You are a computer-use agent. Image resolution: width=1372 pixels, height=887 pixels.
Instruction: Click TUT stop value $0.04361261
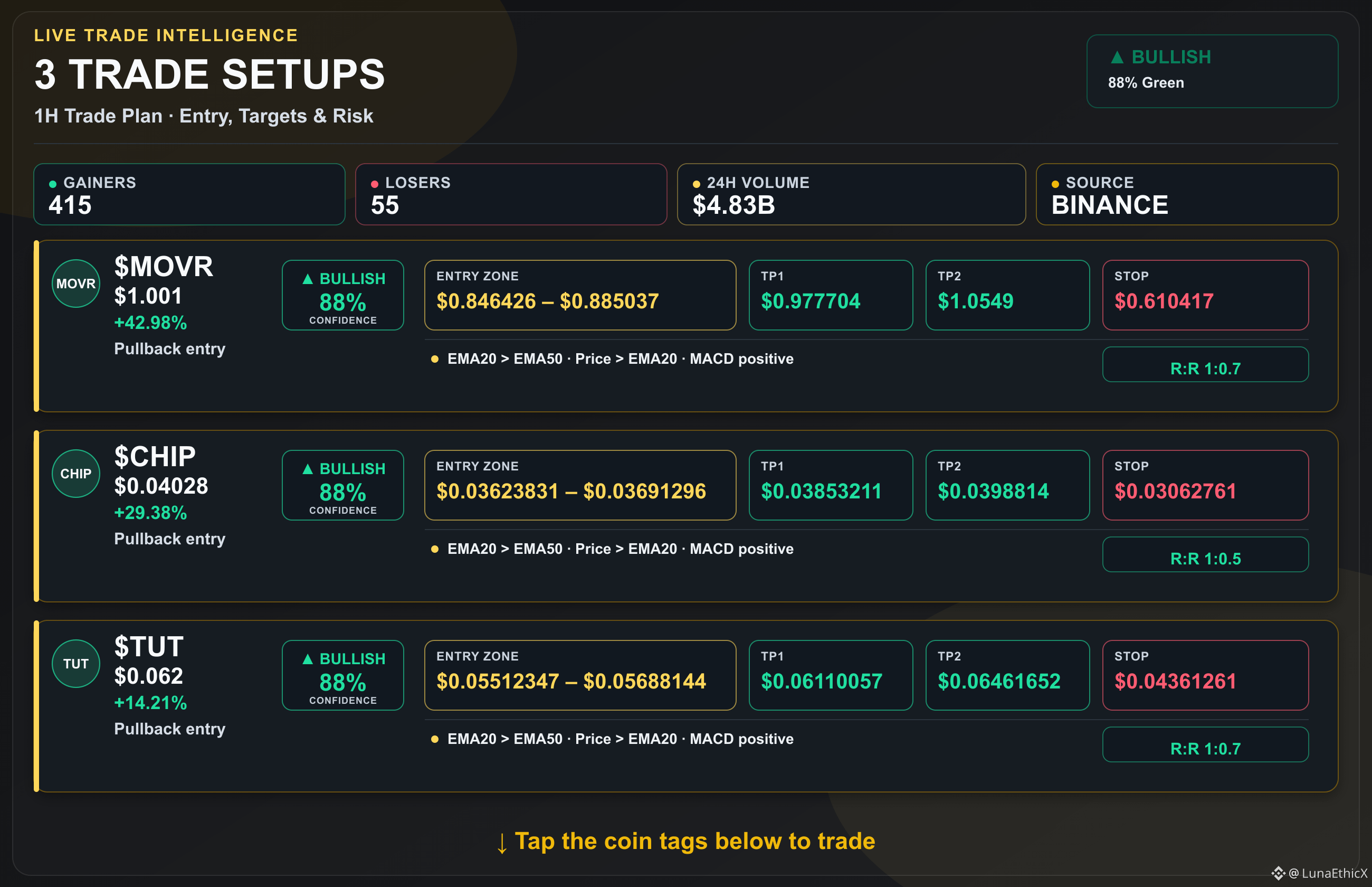(x=1175, y=682)
